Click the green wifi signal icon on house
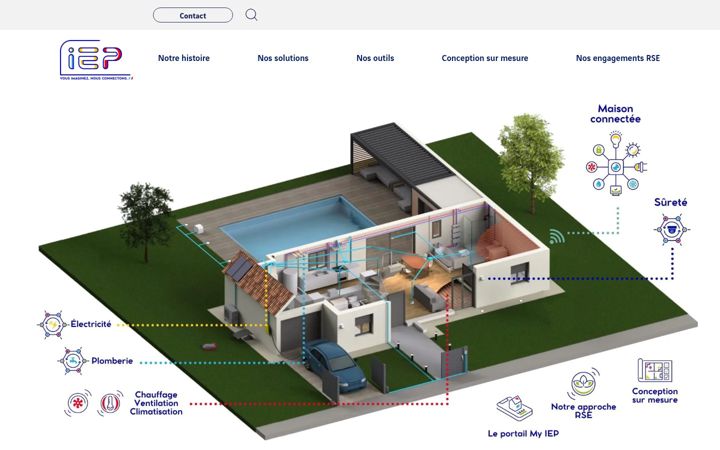 pyautogui.click(x=557, y=236)
